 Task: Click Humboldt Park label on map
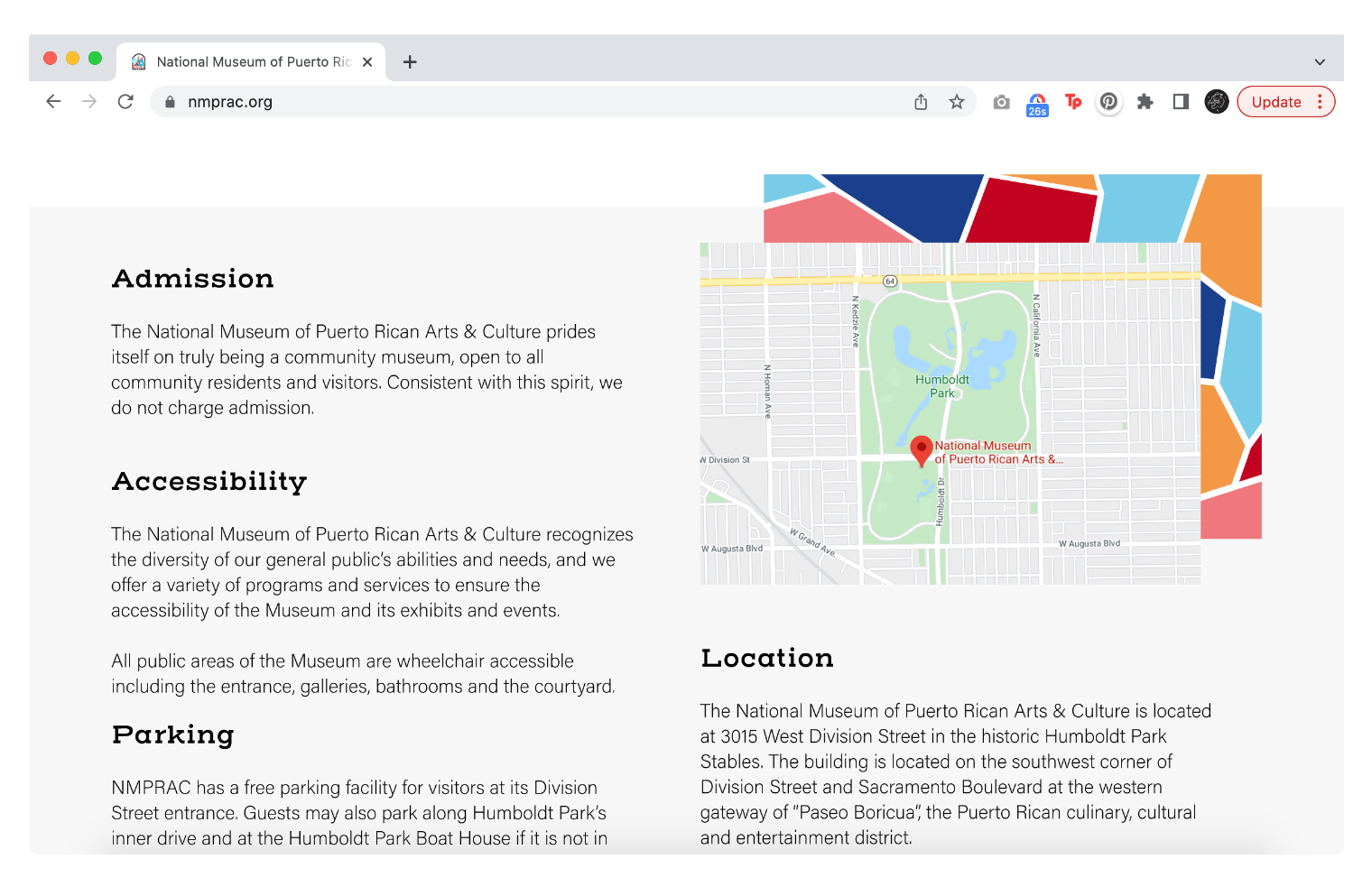[x=942, y=386]
